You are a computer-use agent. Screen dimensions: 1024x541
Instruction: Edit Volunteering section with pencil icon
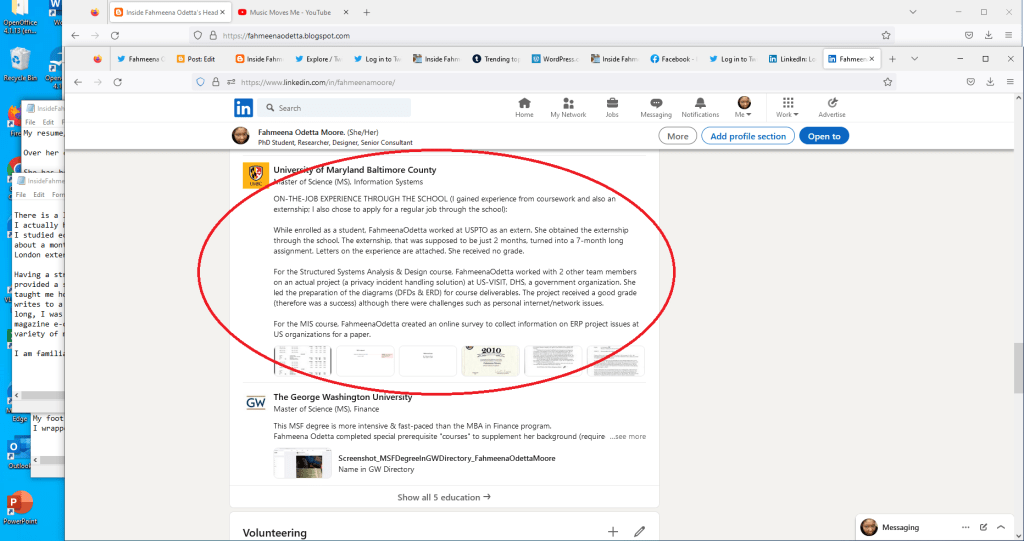pyautogui.click(x=640, y=532)
